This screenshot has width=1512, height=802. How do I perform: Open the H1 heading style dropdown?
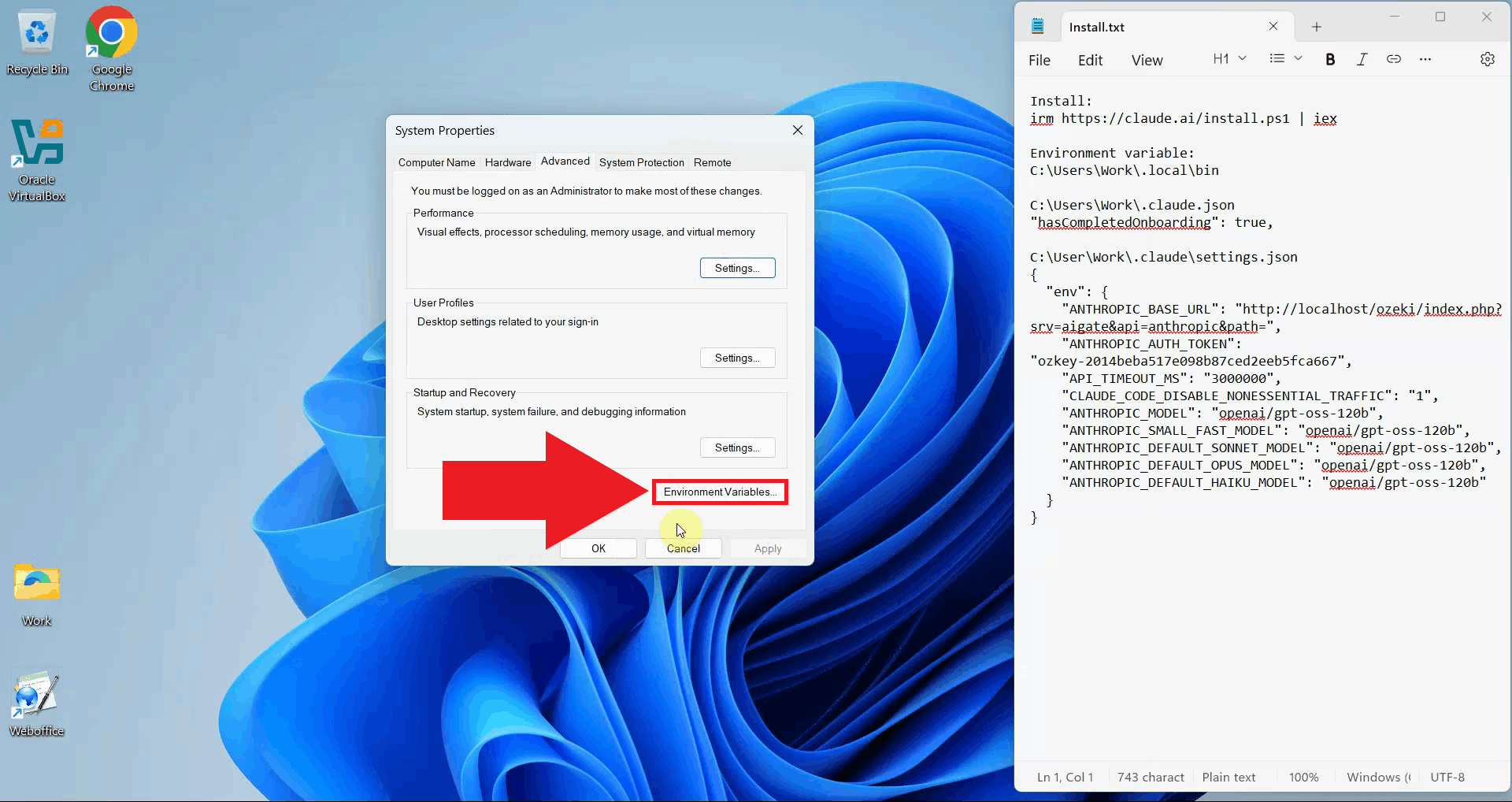[1228, 59]
